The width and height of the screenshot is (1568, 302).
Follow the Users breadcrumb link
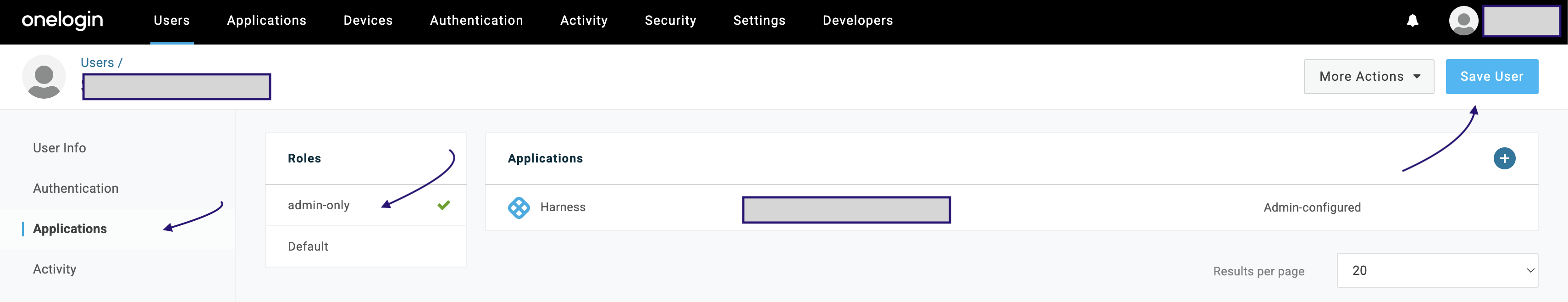point(97,63)
